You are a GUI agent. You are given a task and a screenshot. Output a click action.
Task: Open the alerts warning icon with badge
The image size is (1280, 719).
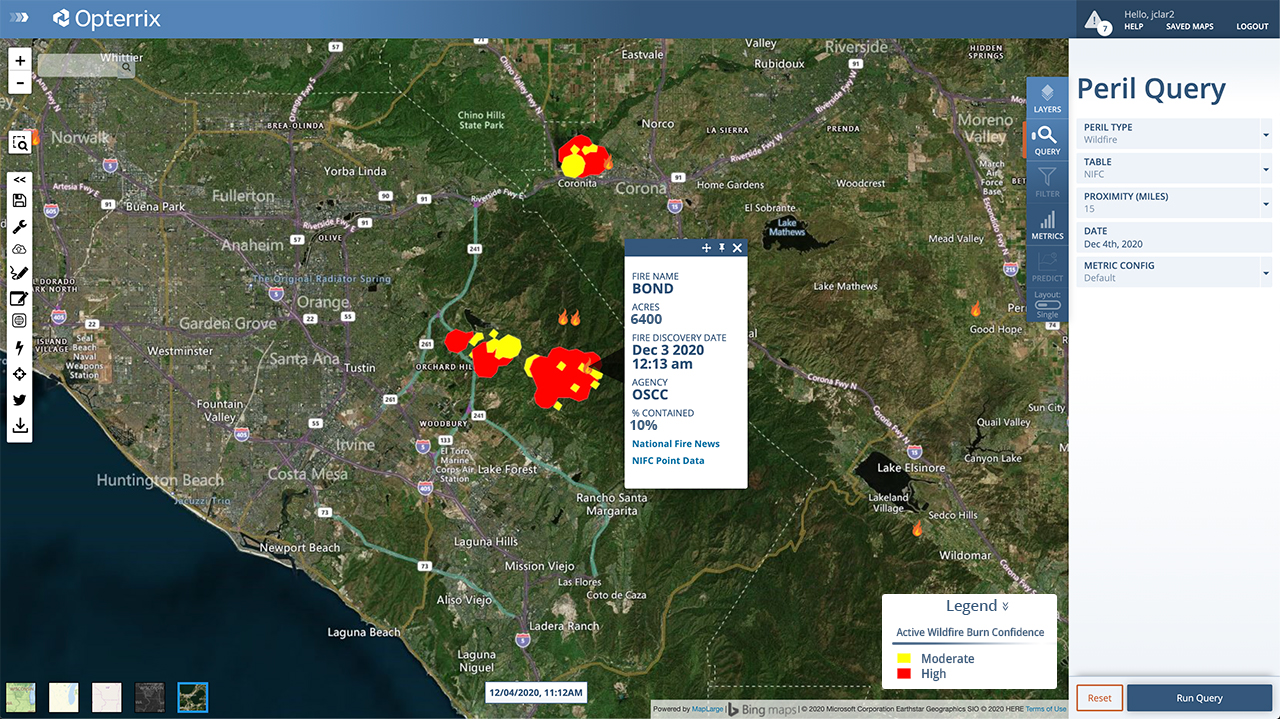(1097, 20)
